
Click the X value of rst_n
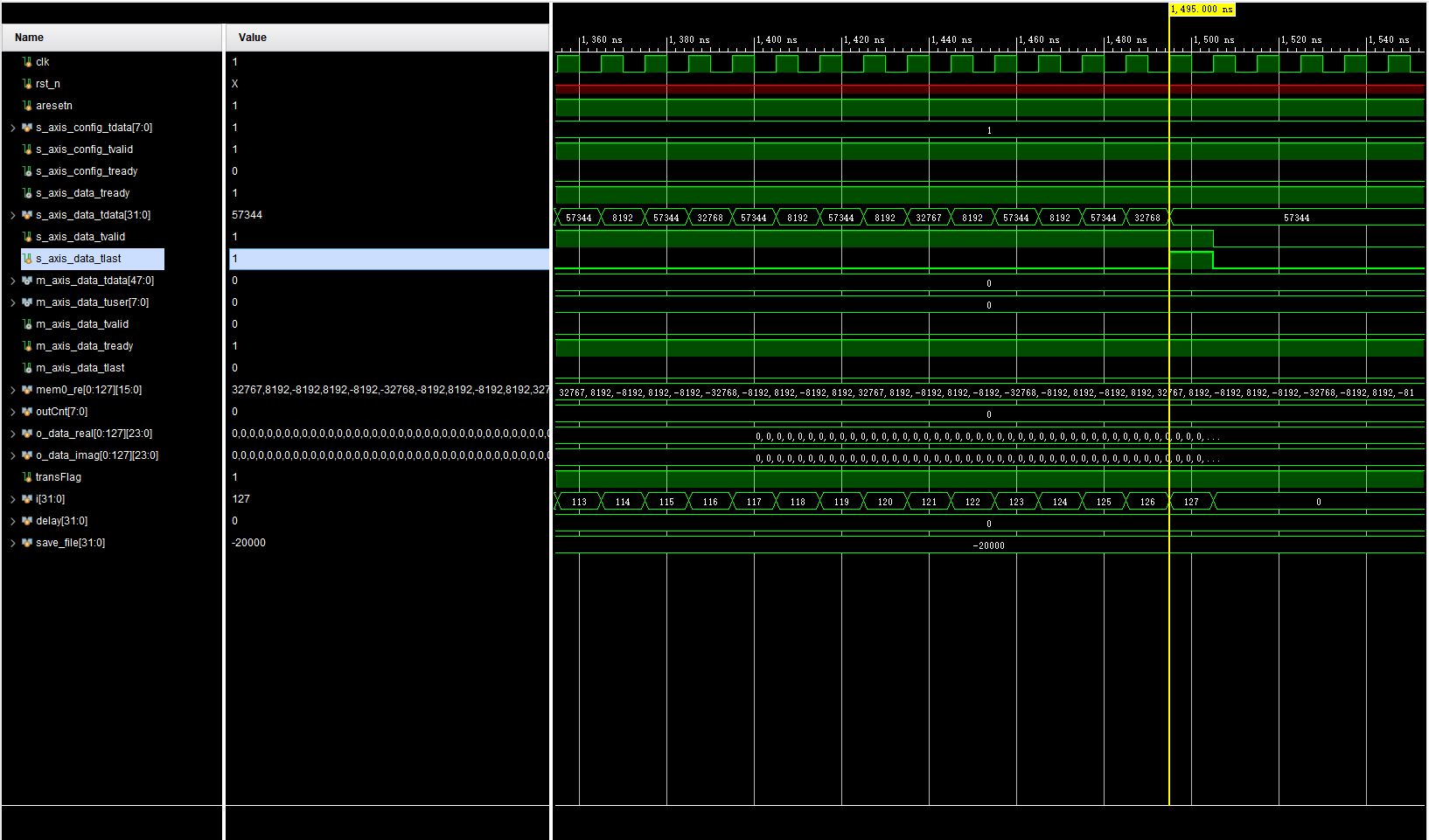pos(235,84)
